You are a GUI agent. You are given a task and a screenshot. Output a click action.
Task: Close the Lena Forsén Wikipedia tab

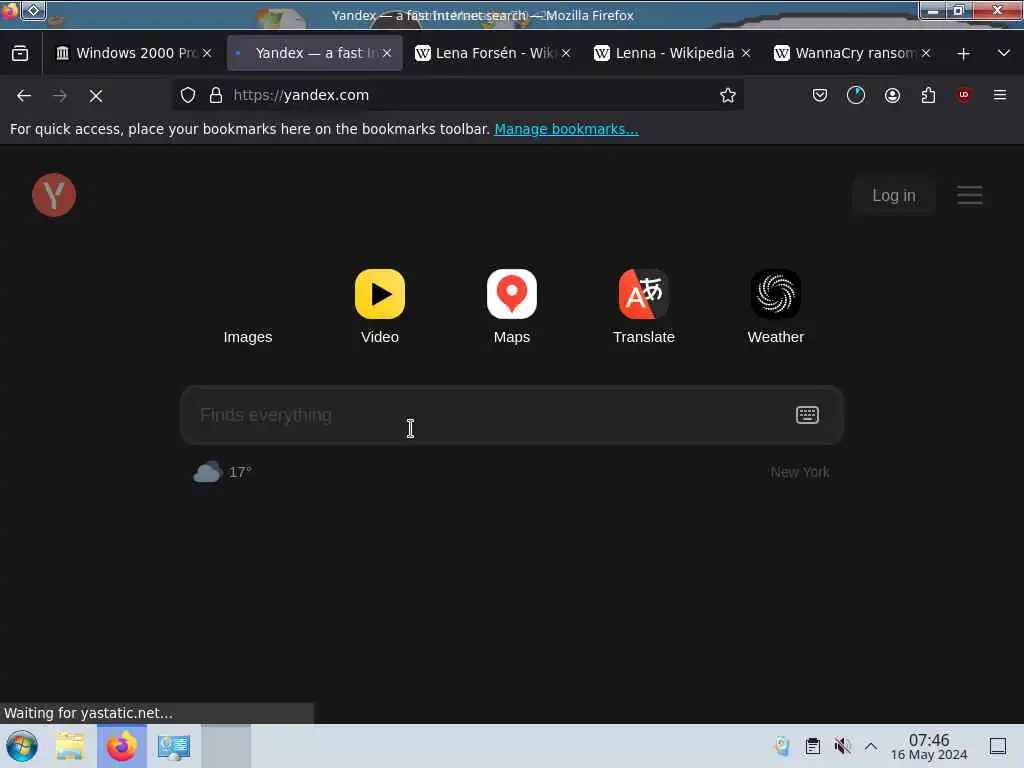pyautogui.click(x=566, y=54)
